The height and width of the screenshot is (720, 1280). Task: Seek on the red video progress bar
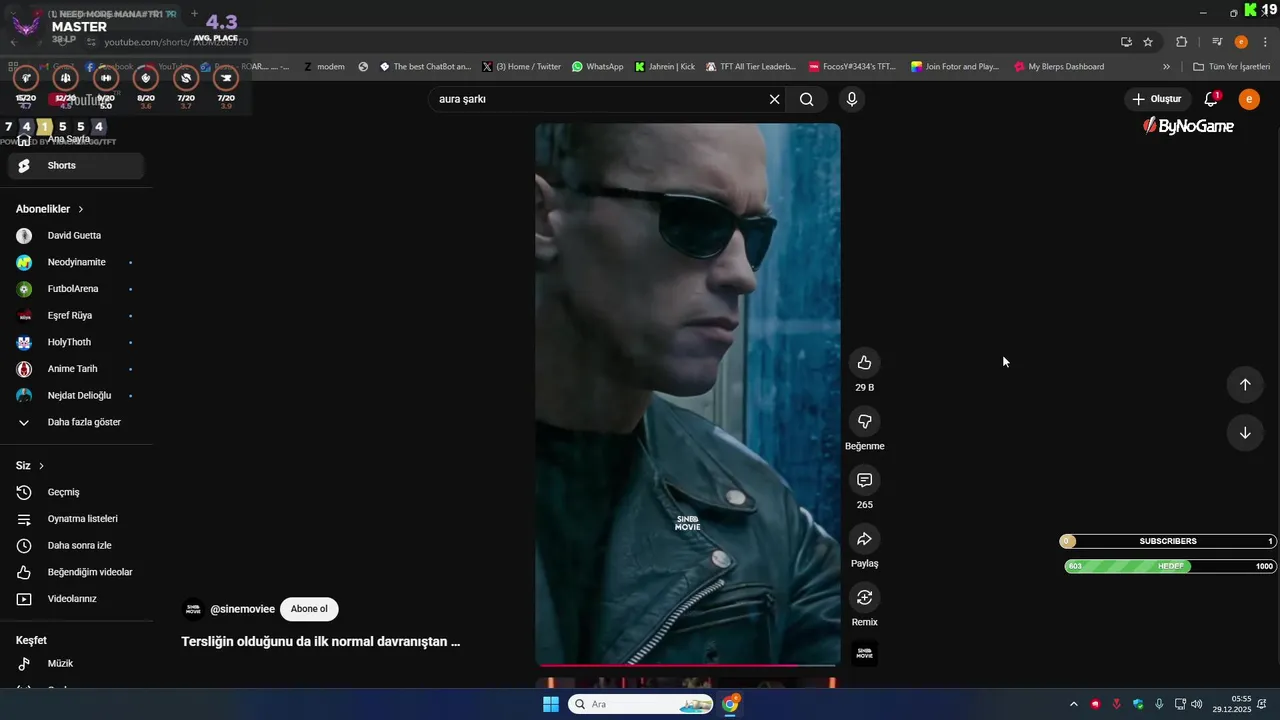click(x=688, y=665)
